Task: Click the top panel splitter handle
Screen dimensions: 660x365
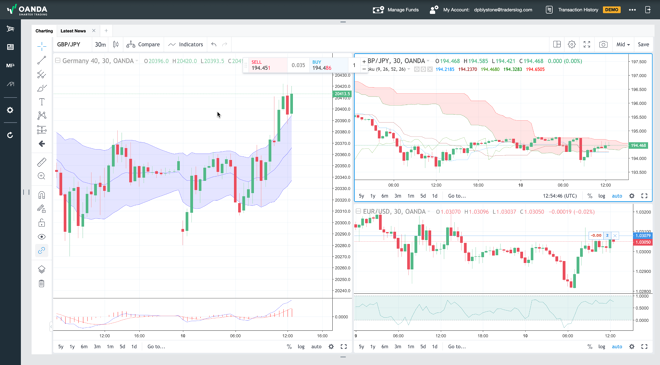Action: click(x=343, y=22)
